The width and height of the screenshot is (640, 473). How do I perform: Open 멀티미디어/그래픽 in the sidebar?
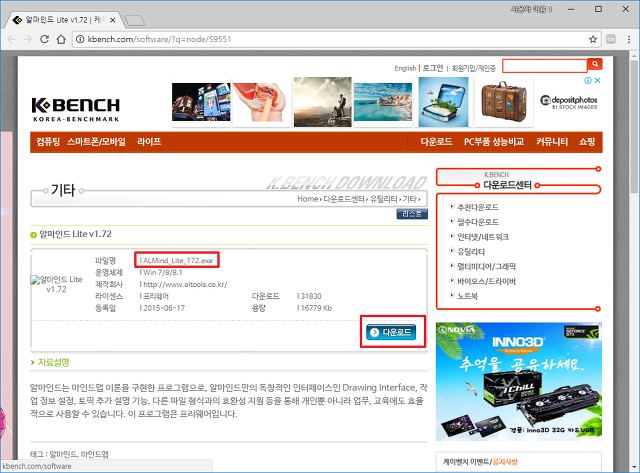coord(486,266)
